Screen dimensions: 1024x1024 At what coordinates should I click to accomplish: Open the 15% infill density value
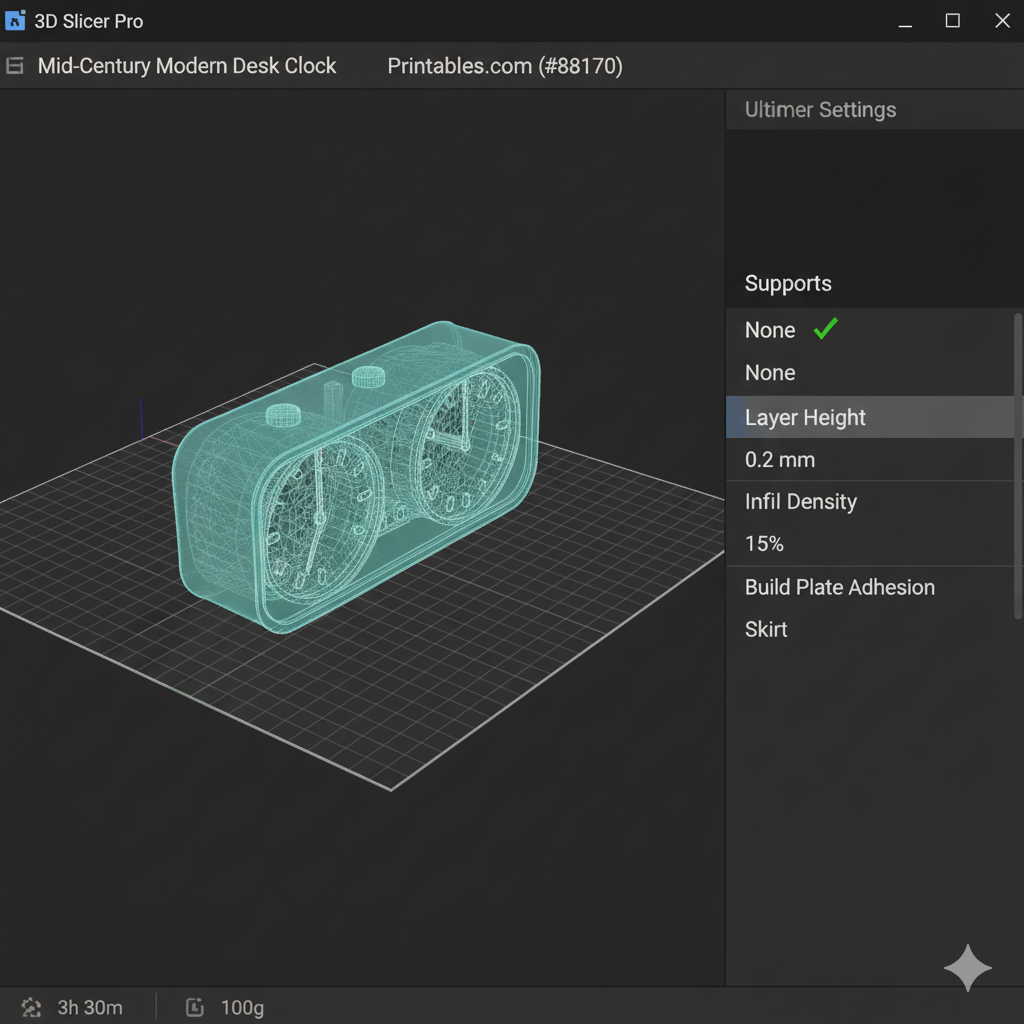[764, 544]
